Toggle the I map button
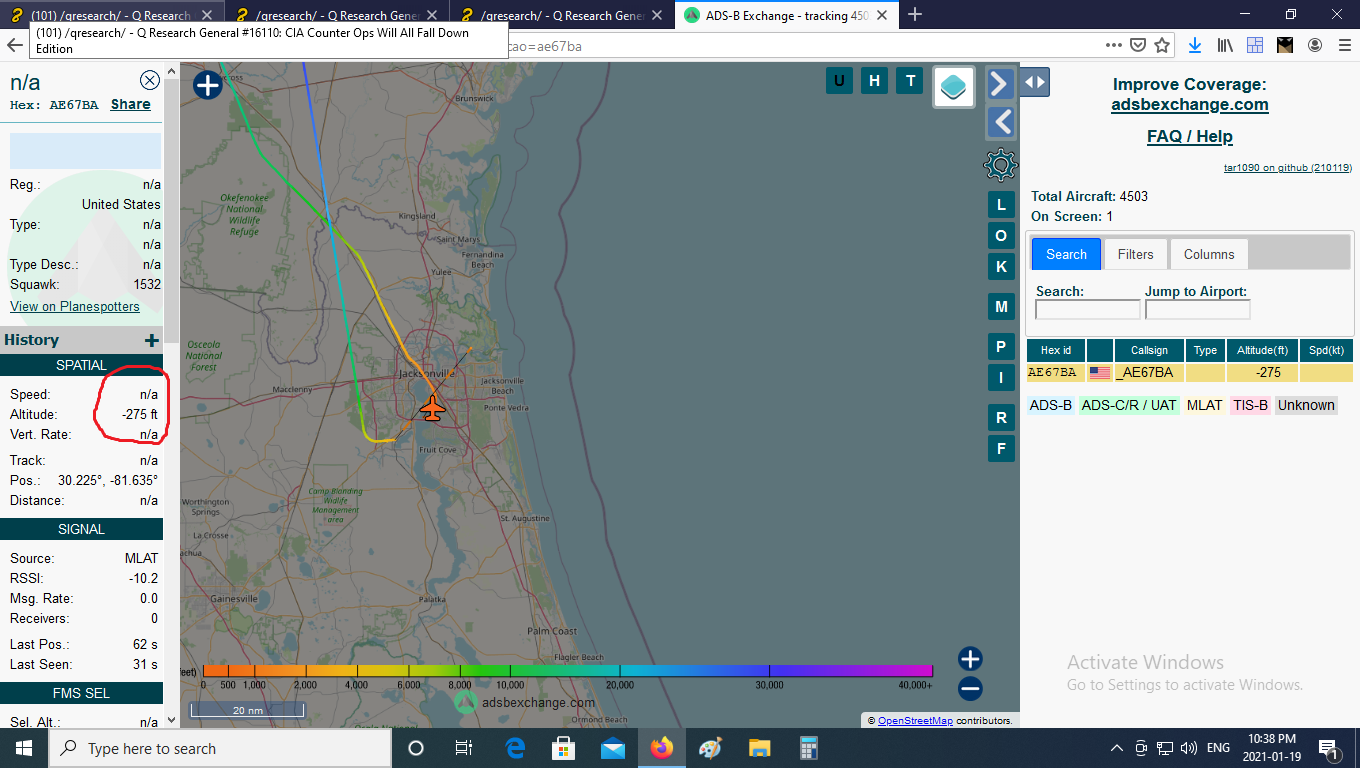Screen dimensions: 1360x768 point(1001,377)
